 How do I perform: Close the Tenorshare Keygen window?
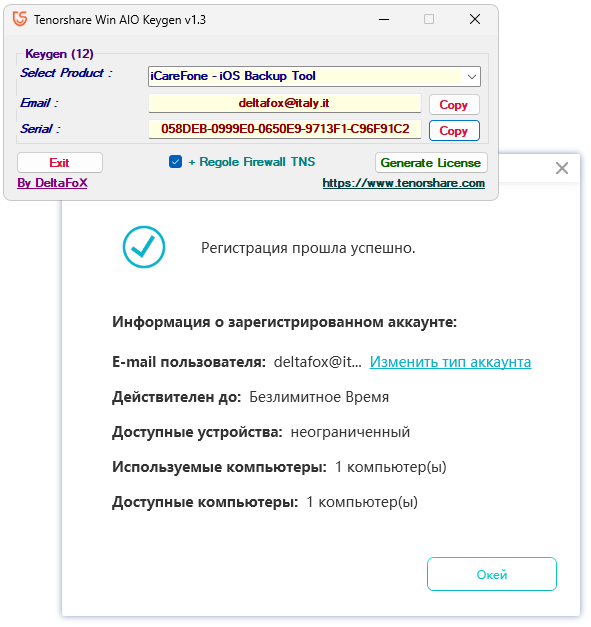pos(475,19)
